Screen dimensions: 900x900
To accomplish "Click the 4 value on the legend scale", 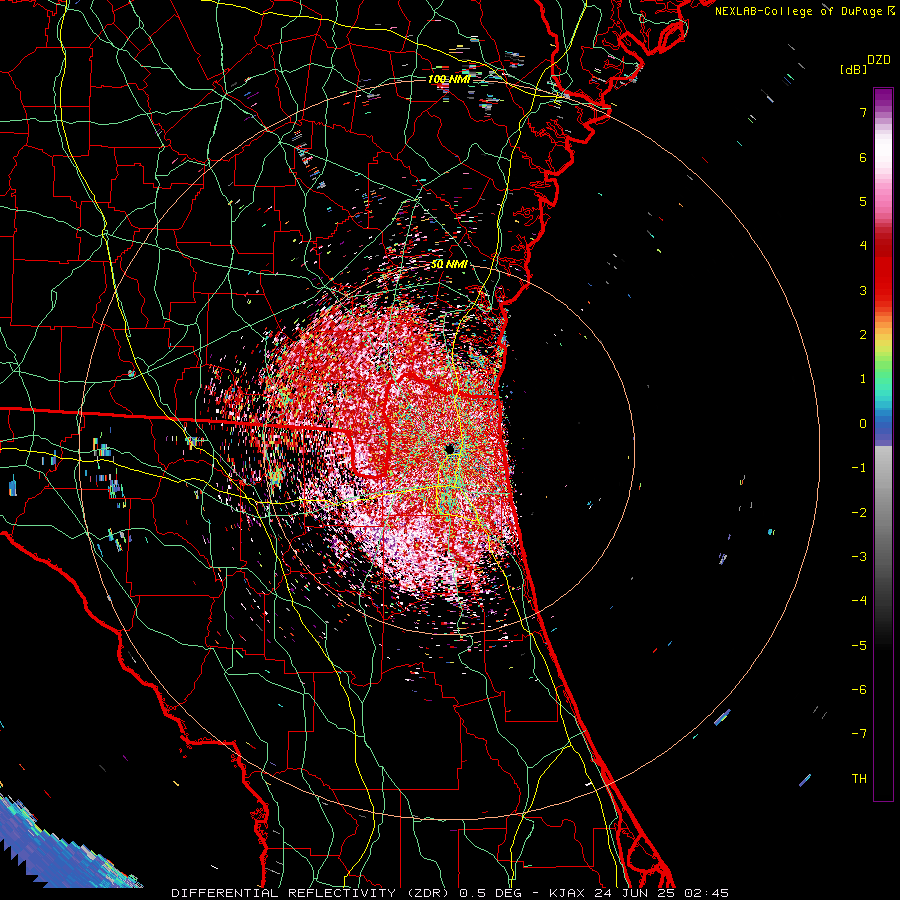I will pos(863,245).
